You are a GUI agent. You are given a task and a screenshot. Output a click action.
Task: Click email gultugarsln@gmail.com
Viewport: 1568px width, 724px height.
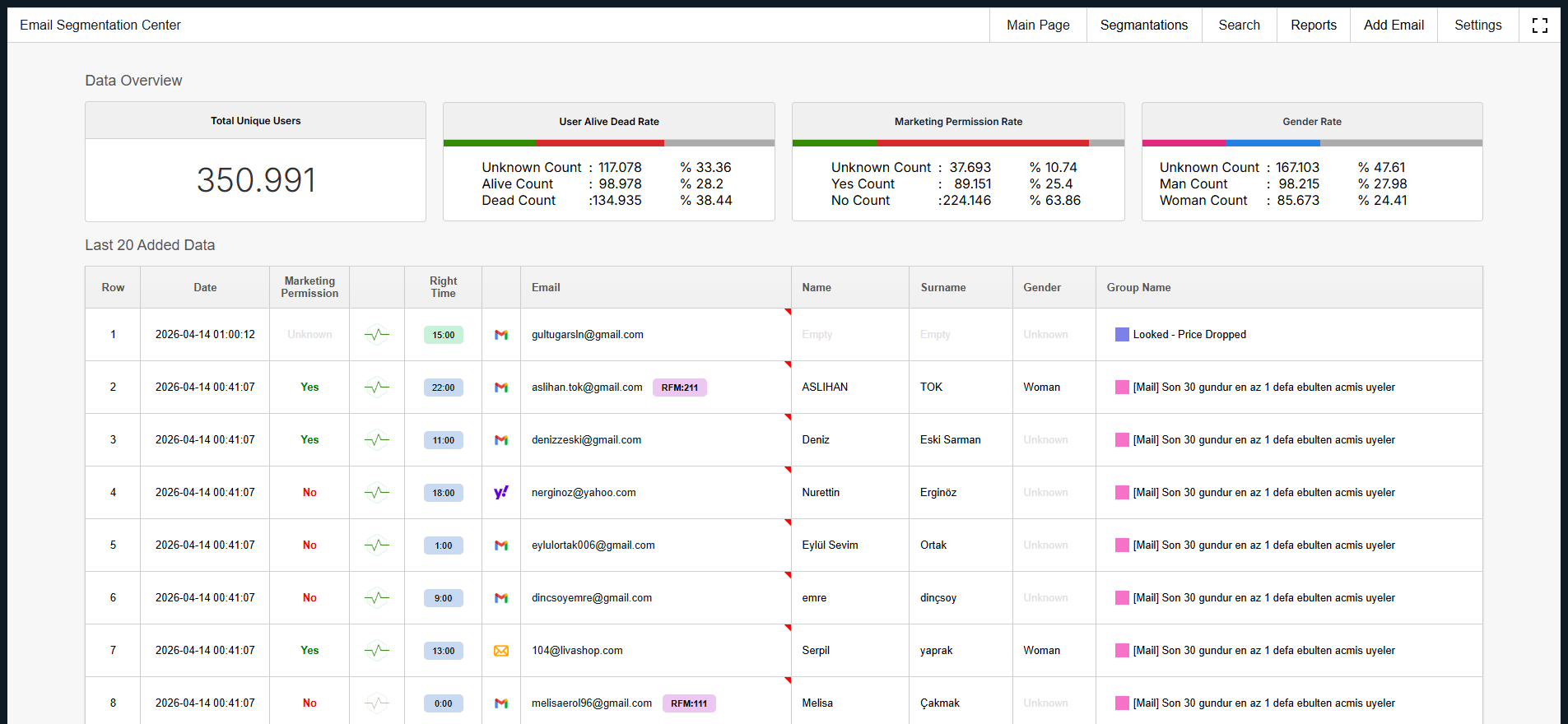click(x=588, y=335)
